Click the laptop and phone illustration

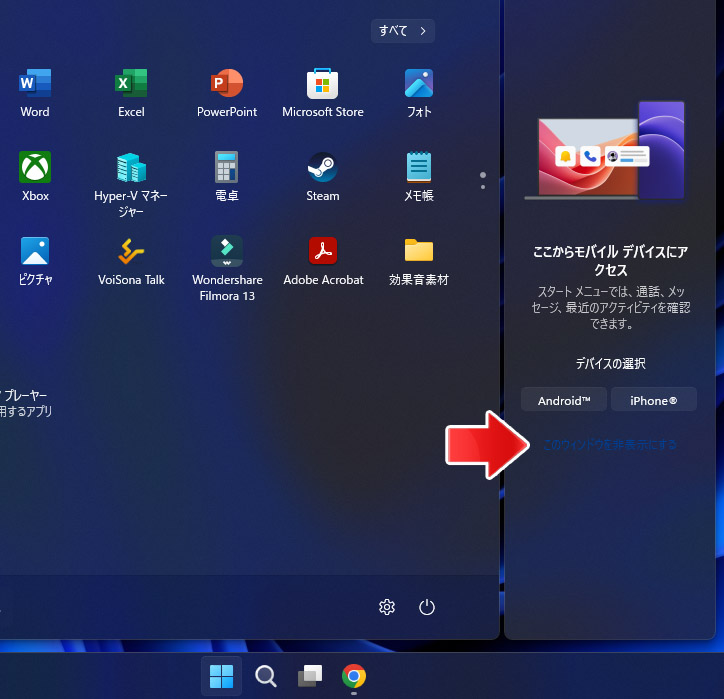tap(605, 151)
